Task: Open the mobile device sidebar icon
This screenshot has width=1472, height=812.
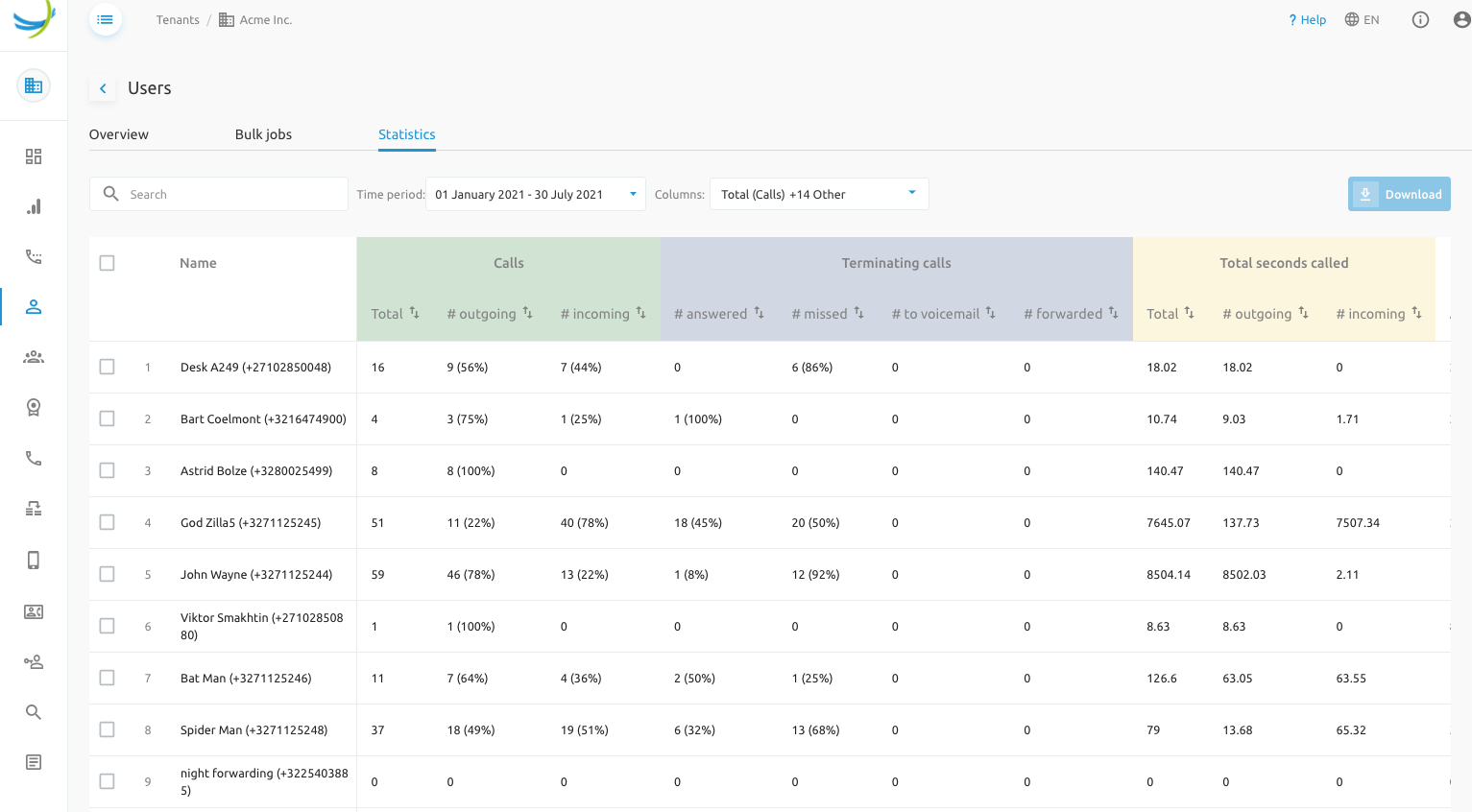Action: [34, 561]
